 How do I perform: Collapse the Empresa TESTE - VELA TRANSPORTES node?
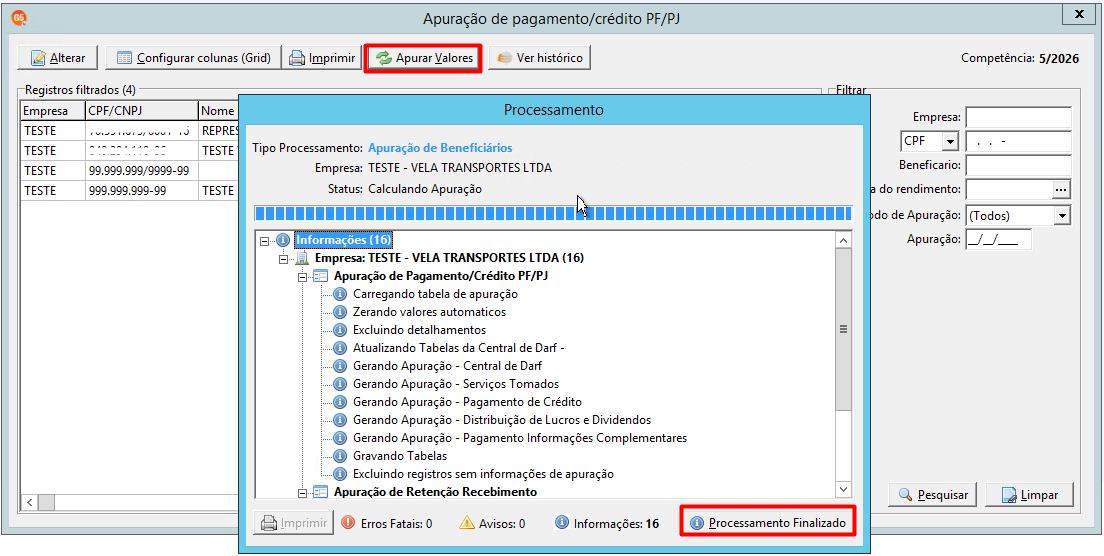[x=284, y=258]
